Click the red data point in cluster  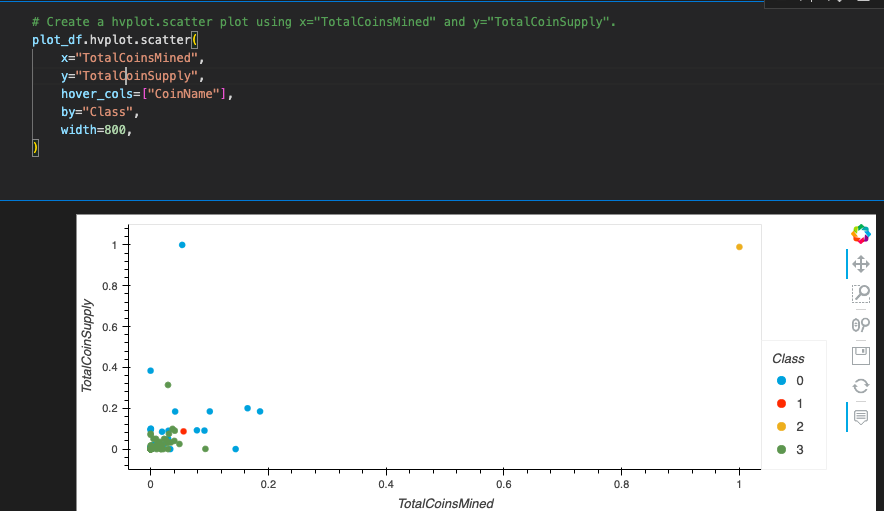point(183,431)
